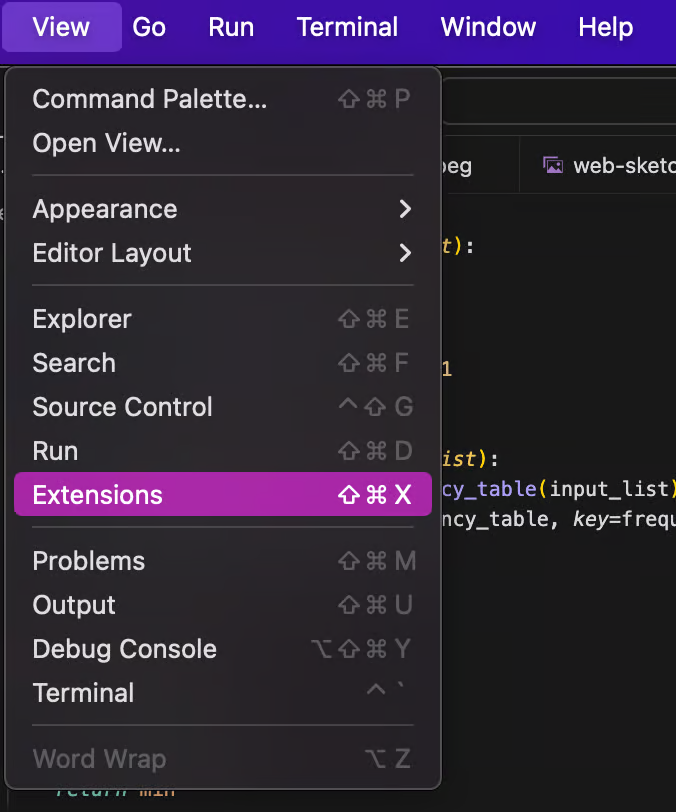Image resolution: width=676 pixels, height=812 pixels.
Task: Open the Help menu
Action: click(x=605, y=27)
